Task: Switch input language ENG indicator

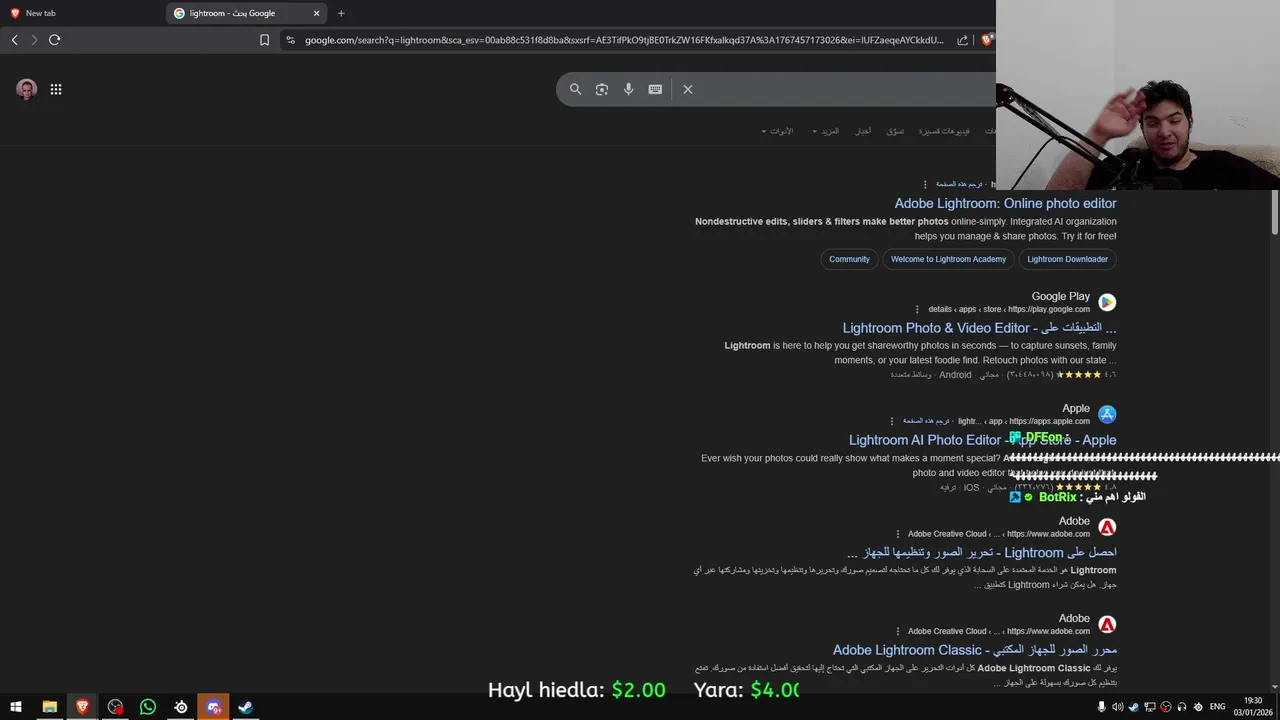Action: coord(1217,707)
